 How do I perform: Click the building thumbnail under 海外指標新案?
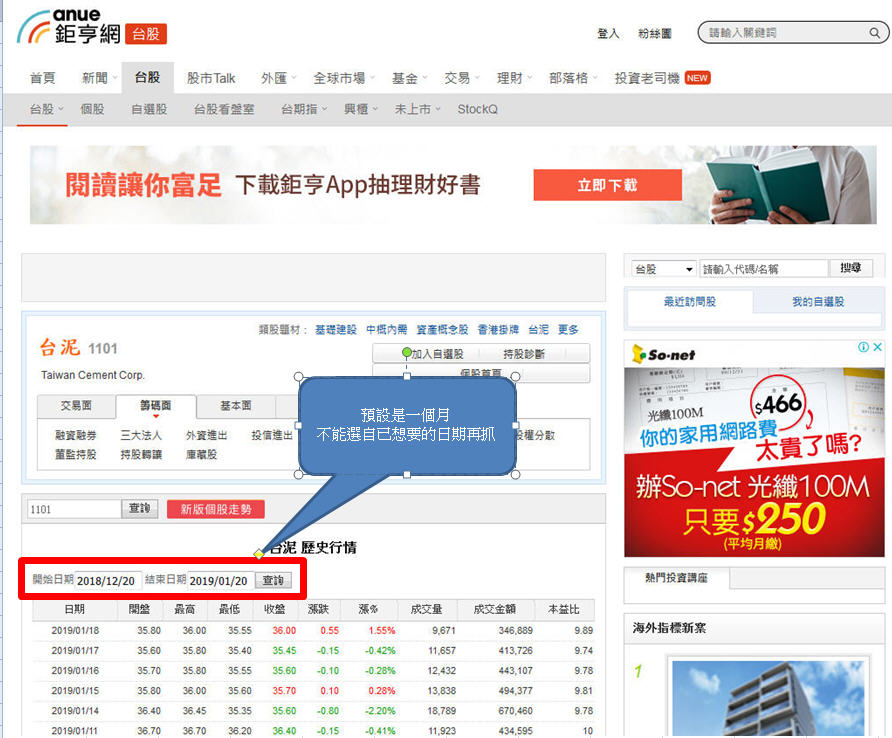[x=770, y=698]
